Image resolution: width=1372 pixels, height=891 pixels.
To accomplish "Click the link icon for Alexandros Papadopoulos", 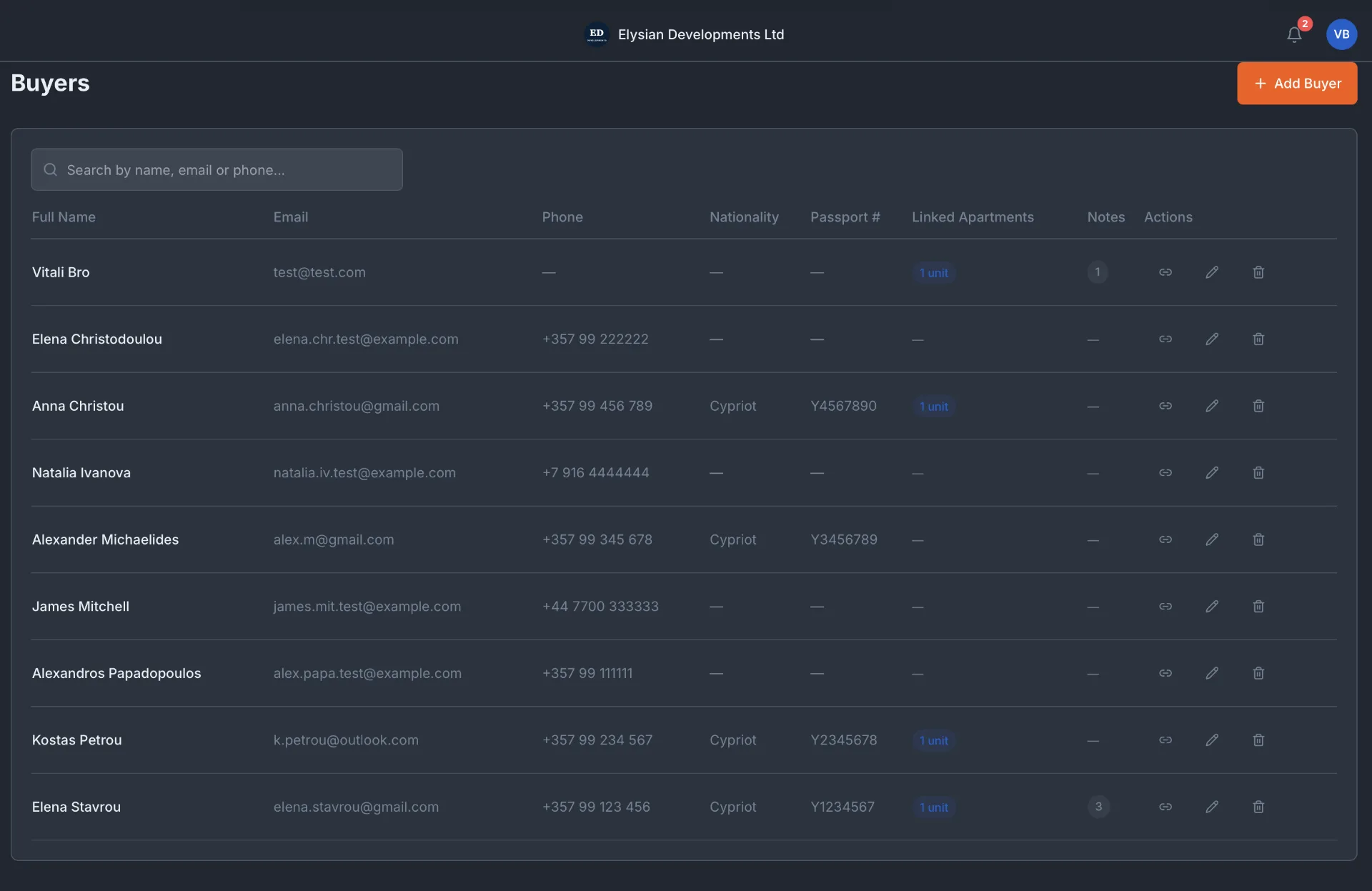I will (x=1165, y=673).
